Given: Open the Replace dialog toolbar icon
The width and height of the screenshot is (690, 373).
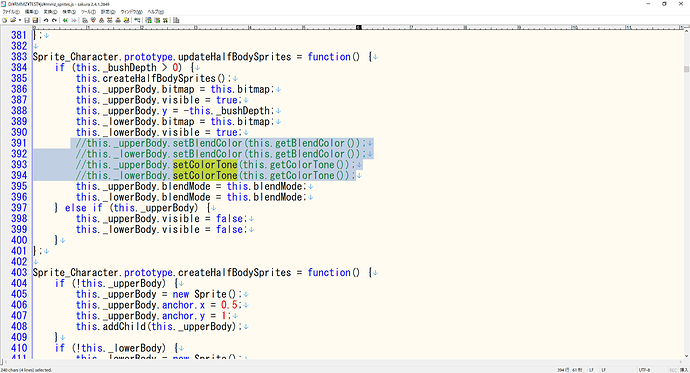Looking at the screenshot, I should pos(110,20).
